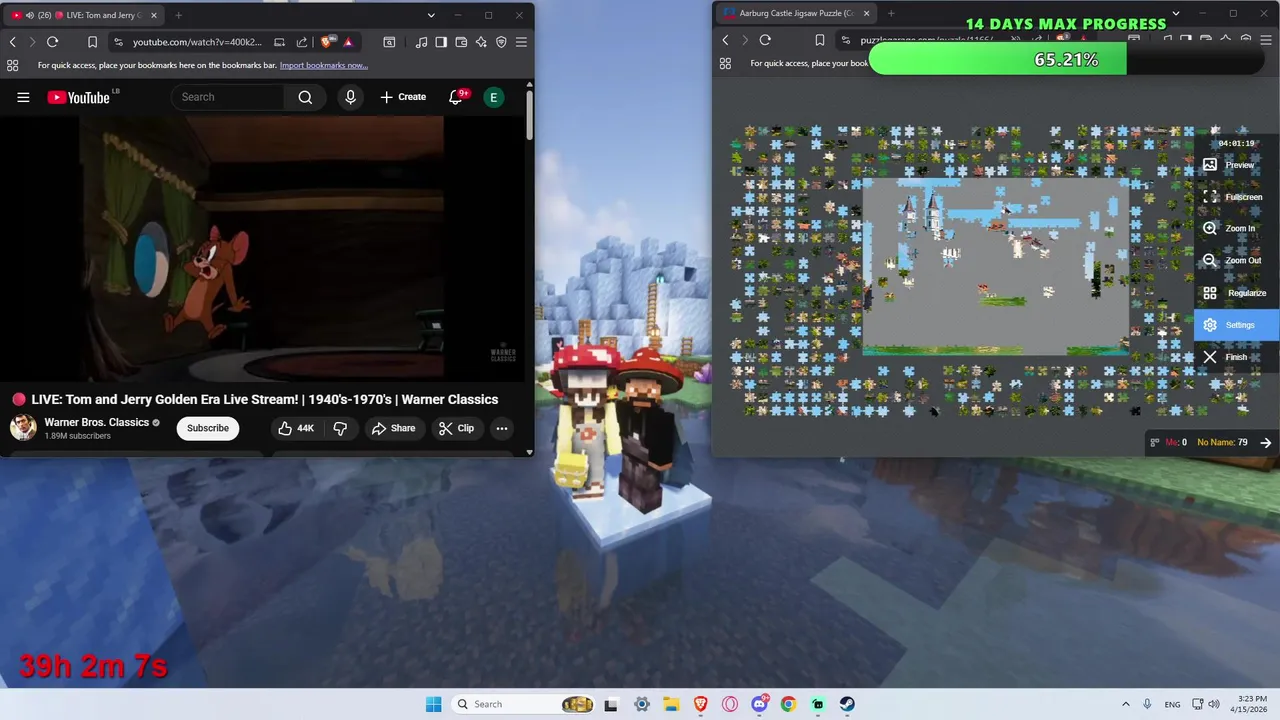Screen dimensions: 1280x720
Task: Open Brave Rewards triangle icon in YouTube window
Action: tap(348, 42)
